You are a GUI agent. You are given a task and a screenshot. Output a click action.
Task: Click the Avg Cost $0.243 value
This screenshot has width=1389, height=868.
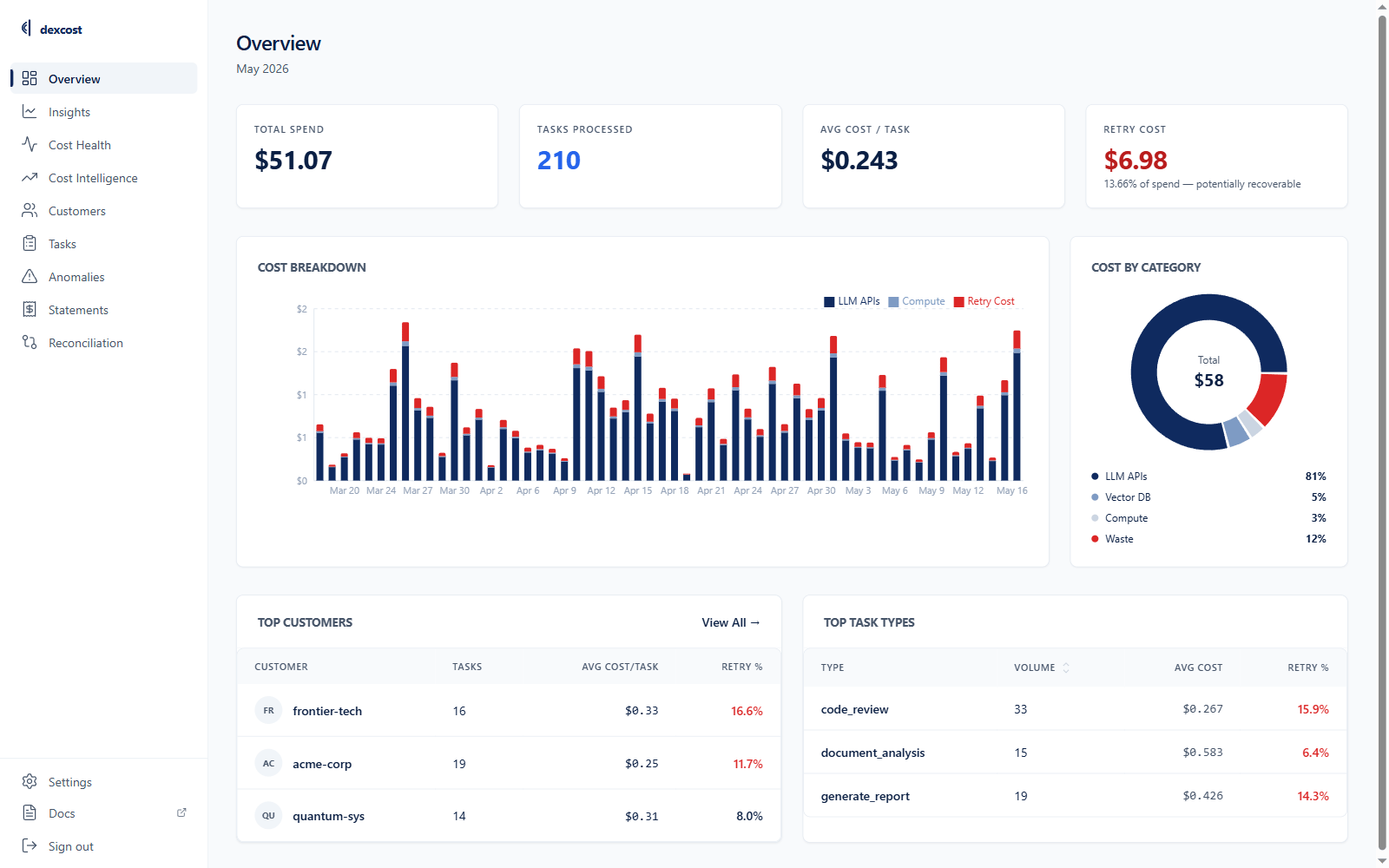click(x=859, y=161)
